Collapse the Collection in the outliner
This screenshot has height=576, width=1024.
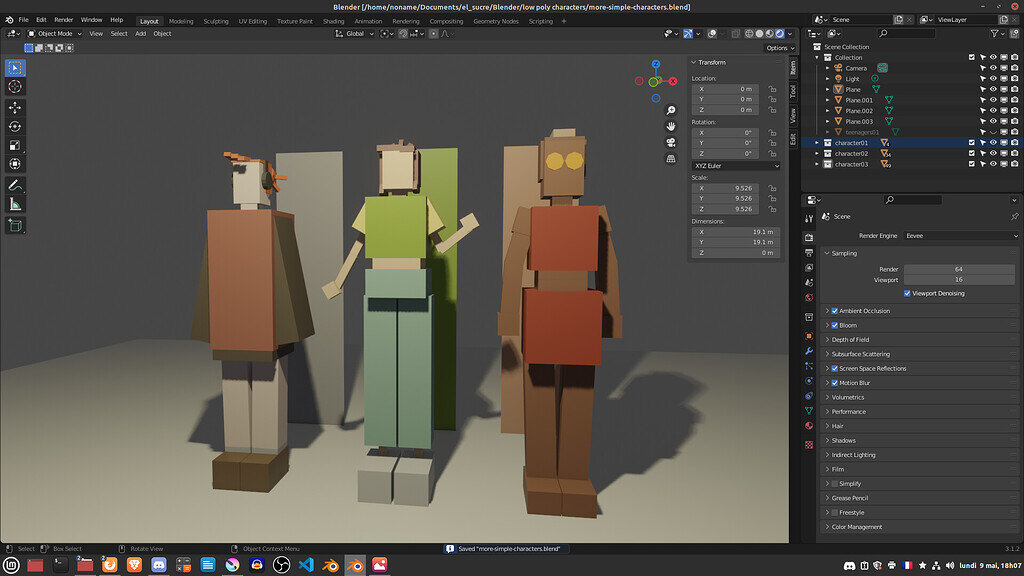[817, 58]
